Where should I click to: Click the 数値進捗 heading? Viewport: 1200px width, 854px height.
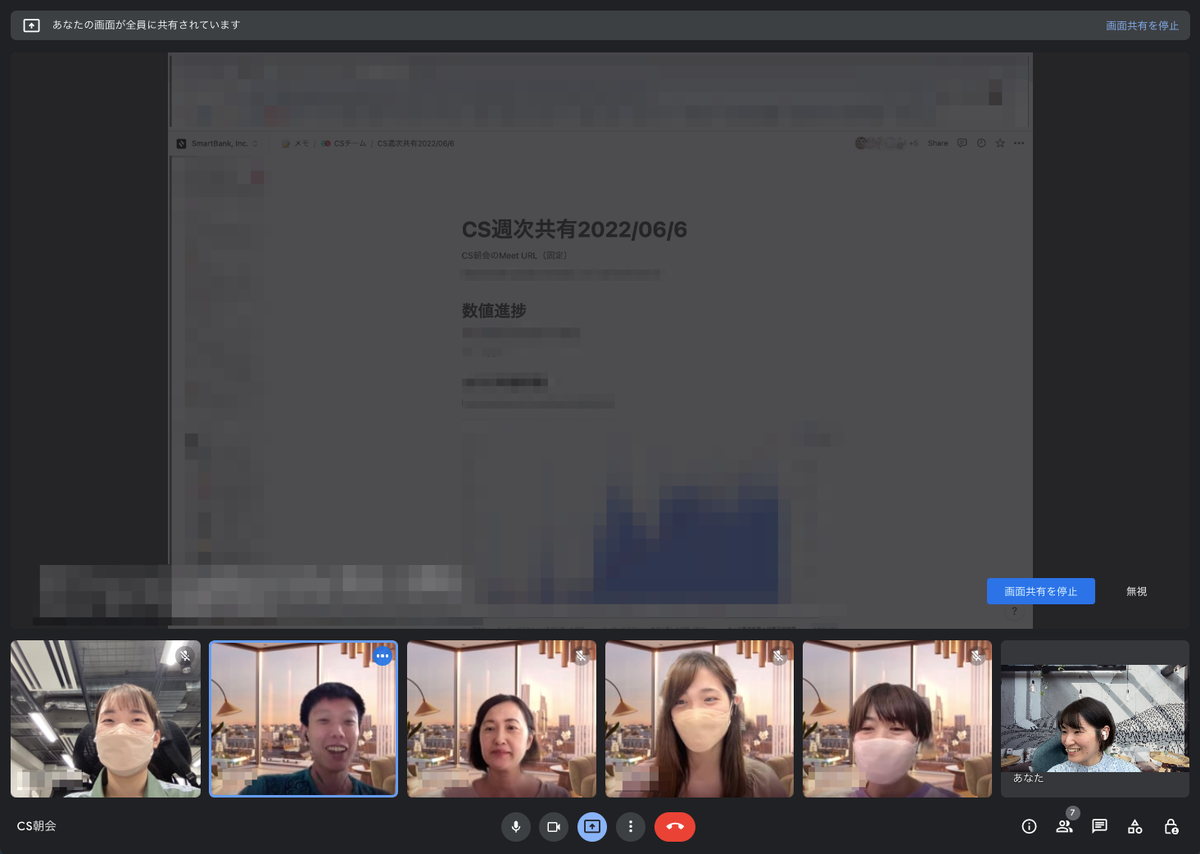click(x=493, y=311)
